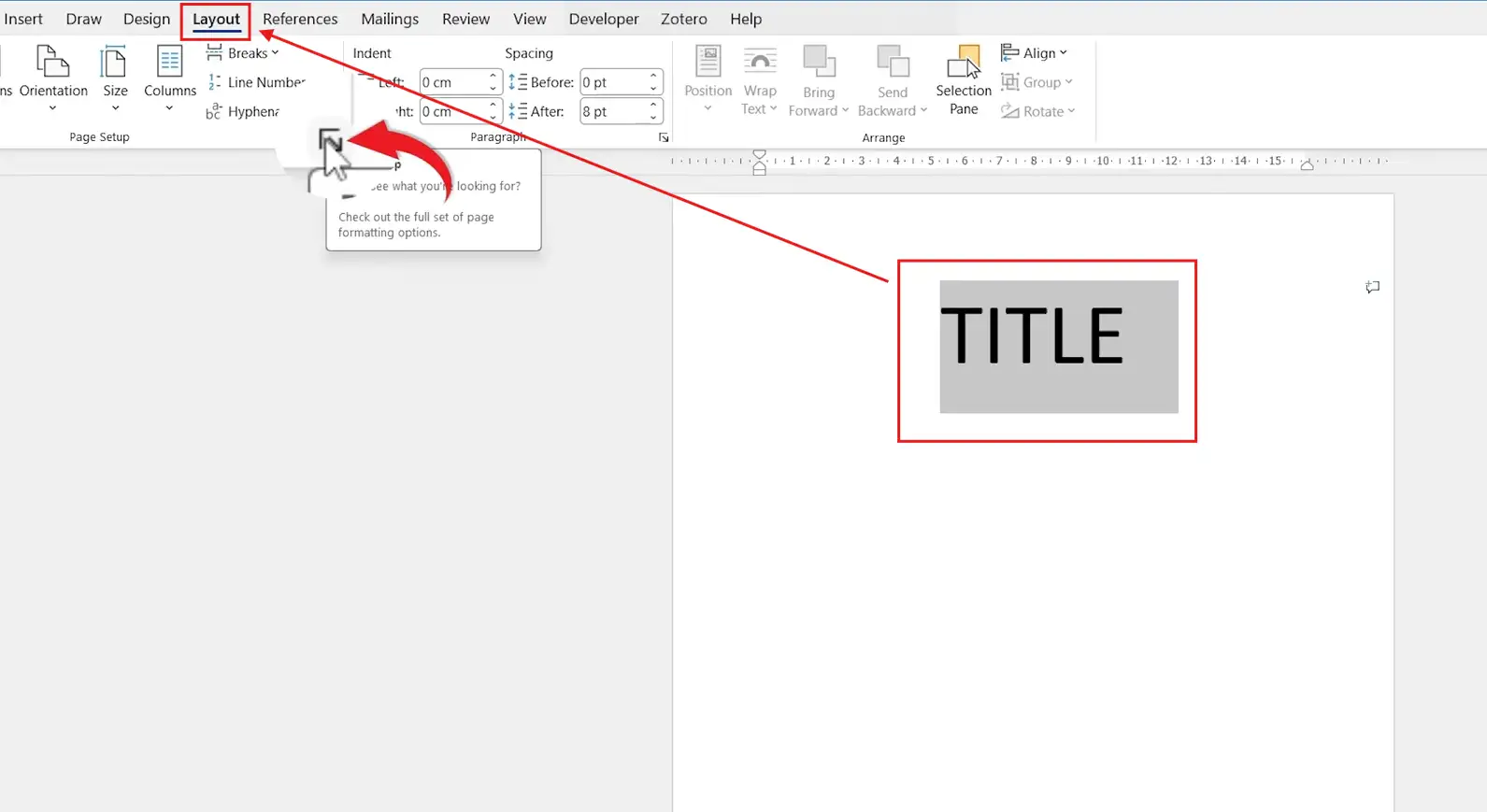This screenshot has height=812, width=1487.
Task: Open Page Setup dialog launcher
Action: [329, 139]
